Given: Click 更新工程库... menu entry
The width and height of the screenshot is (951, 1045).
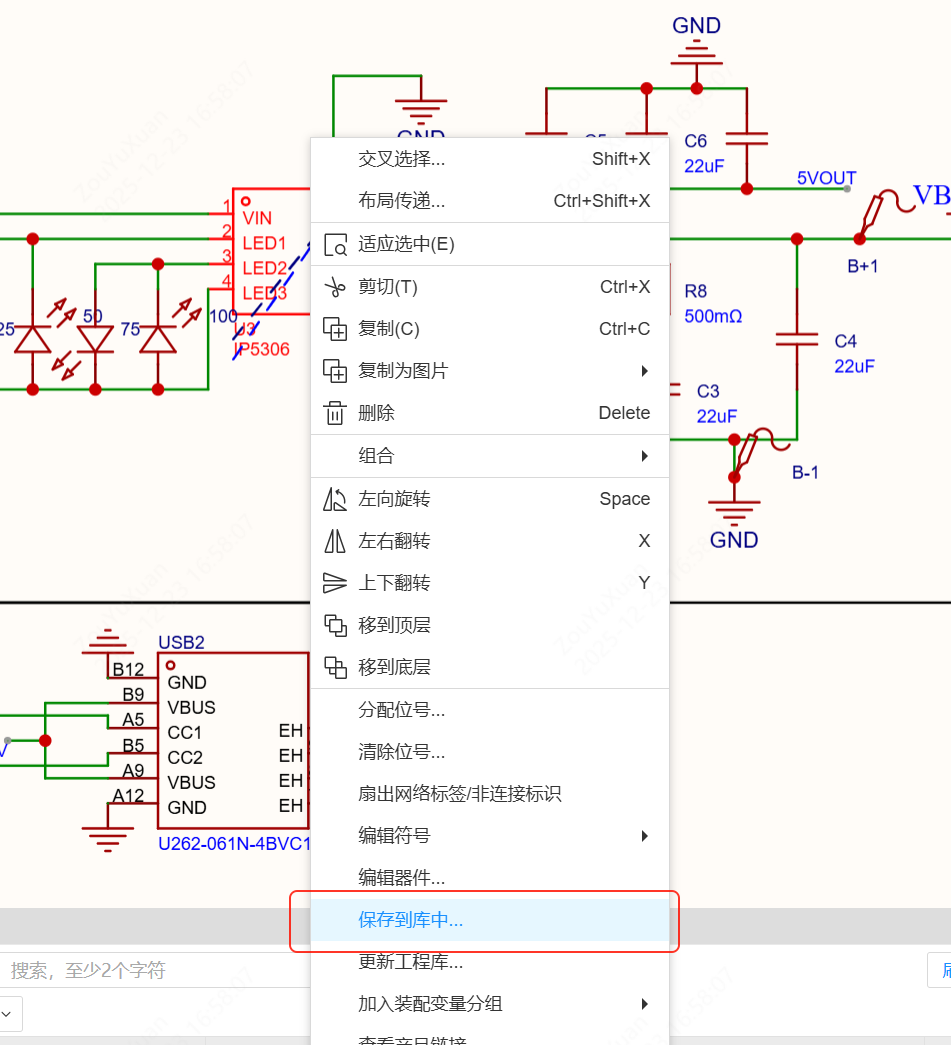Looking at the screenshot, I should pyautogui.click(x=411, y=962).
